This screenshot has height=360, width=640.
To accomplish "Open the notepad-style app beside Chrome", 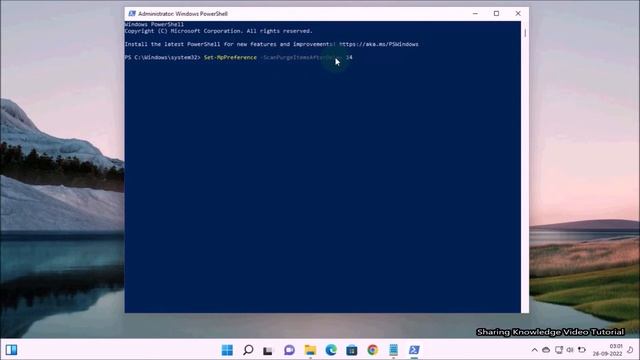I will [x=393, y=350].
